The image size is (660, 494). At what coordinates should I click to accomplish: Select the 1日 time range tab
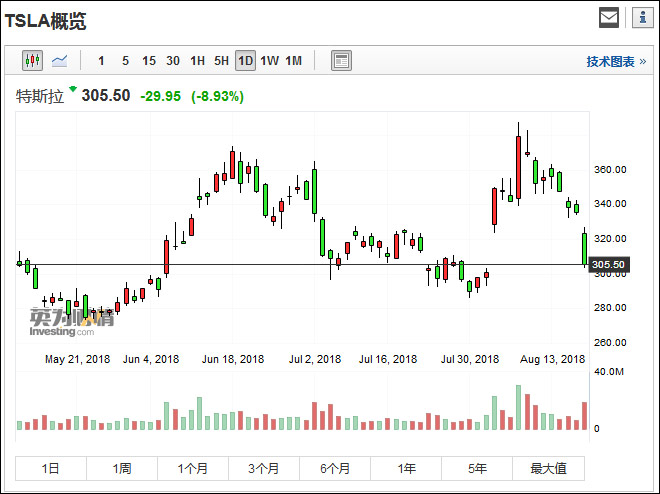click(x=51, y=468)
